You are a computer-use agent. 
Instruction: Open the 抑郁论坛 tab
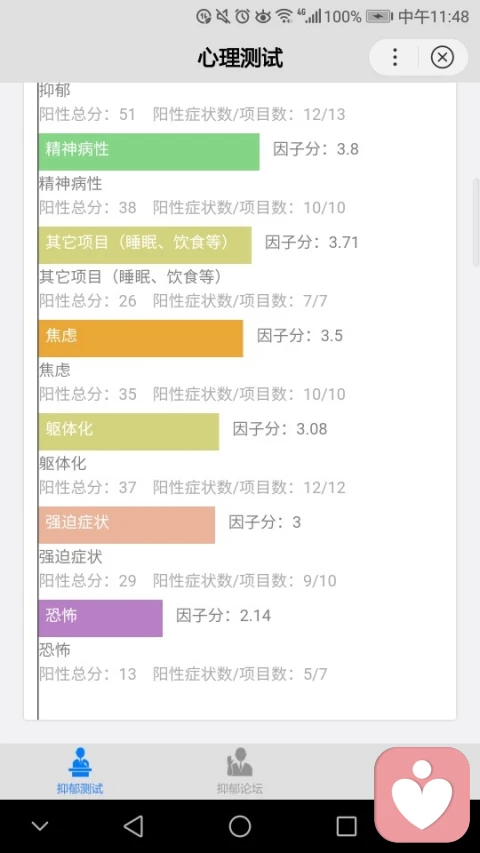pyautogui.click(x=239, y=770)
